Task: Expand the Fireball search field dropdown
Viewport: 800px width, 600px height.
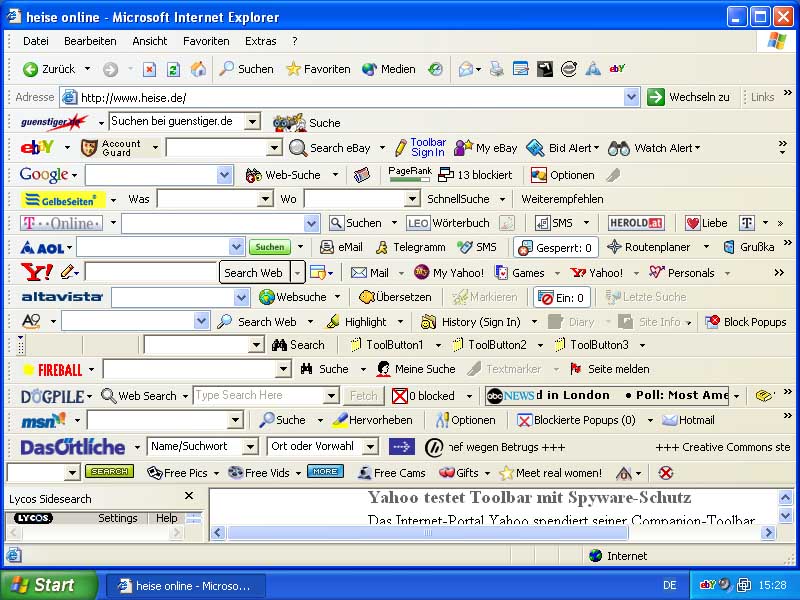Action: (x=283, y=369)
